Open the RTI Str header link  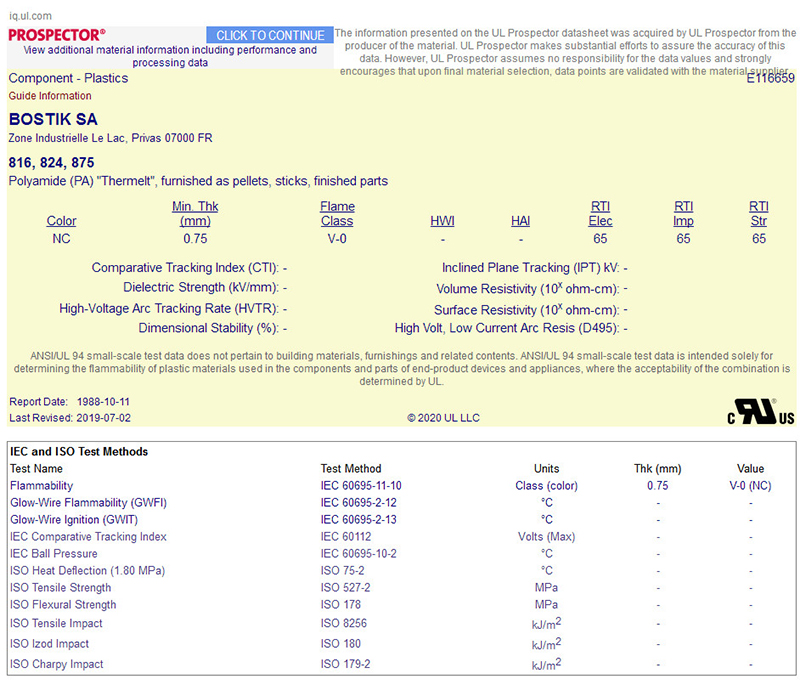pyautogui.click(x=759, y=214)
